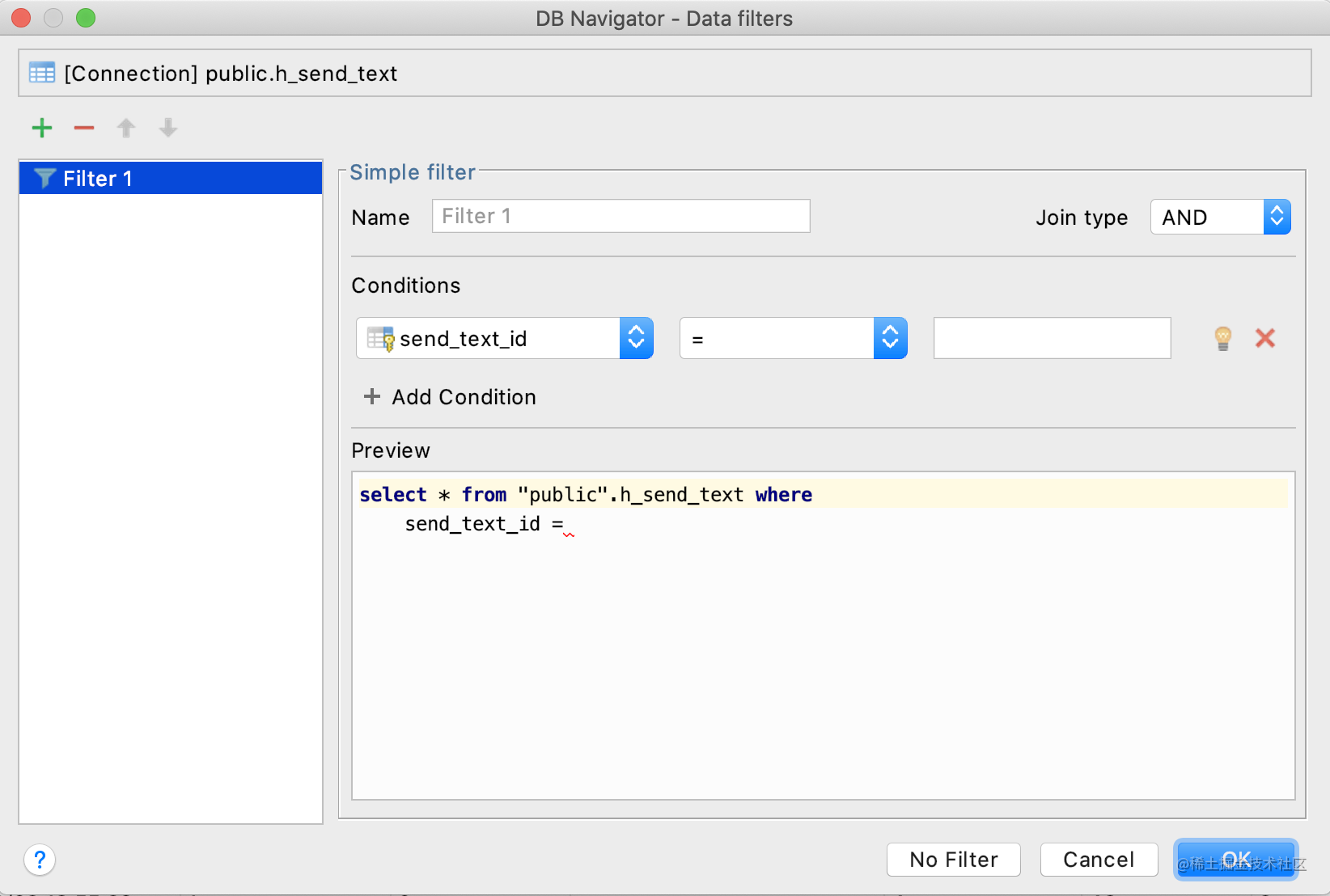Click the plus icon beside Add Condition

click(x=372, y=396)
